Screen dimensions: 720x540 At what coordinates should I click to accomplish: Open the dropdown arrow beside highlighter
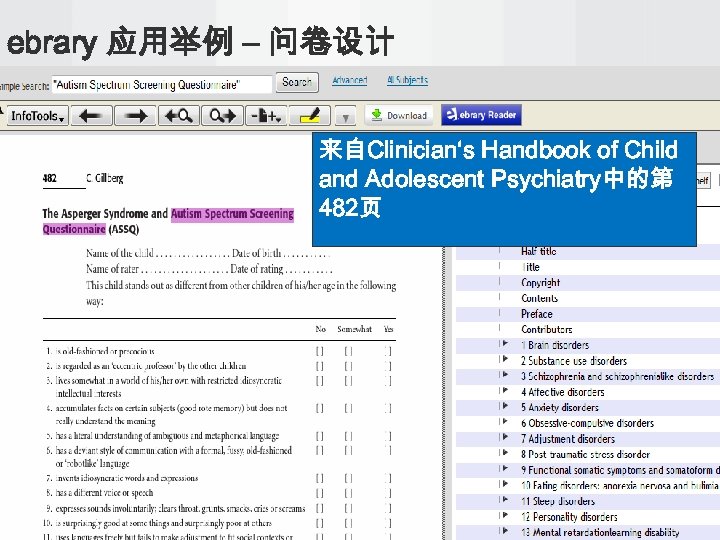(345, 117)
